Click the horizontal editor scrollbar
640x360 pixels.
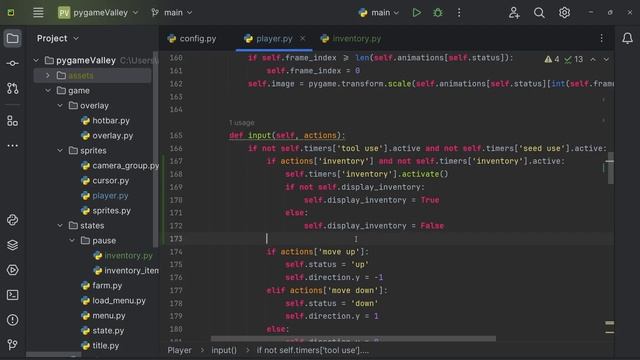(353, 338)
